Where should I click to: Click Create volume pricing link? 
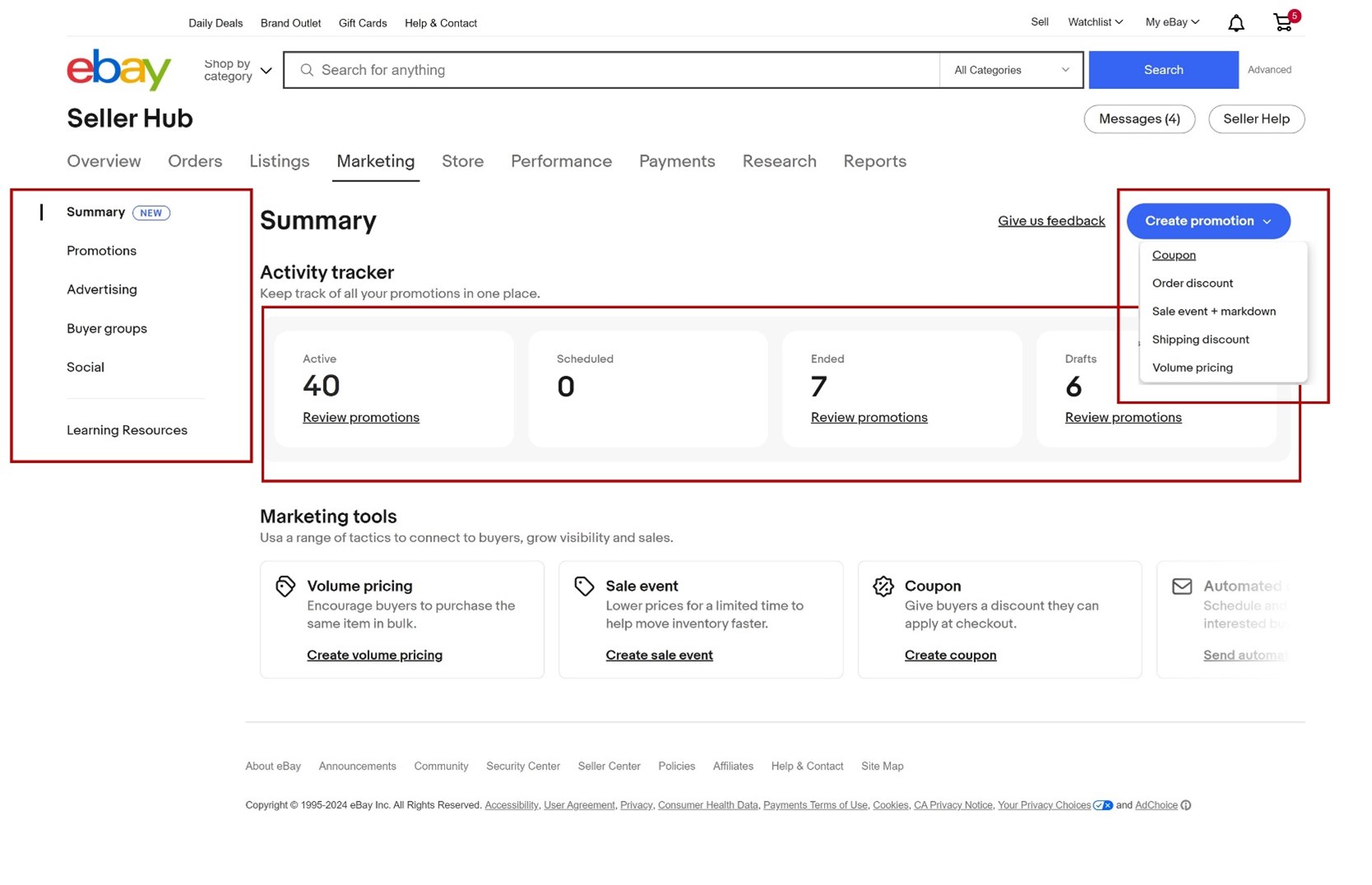pyautogui.click(x=375, y=655)
